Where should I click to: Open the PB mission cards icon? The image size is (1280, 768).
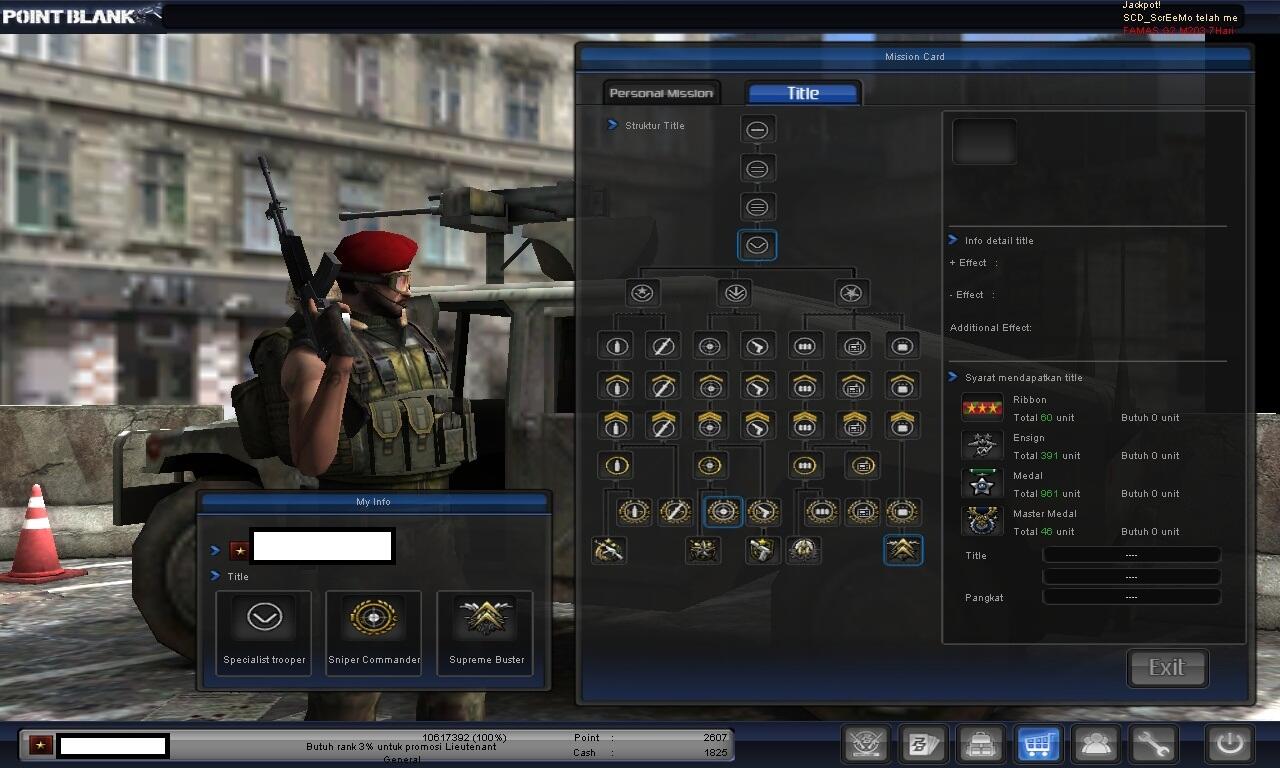(923, 745)
